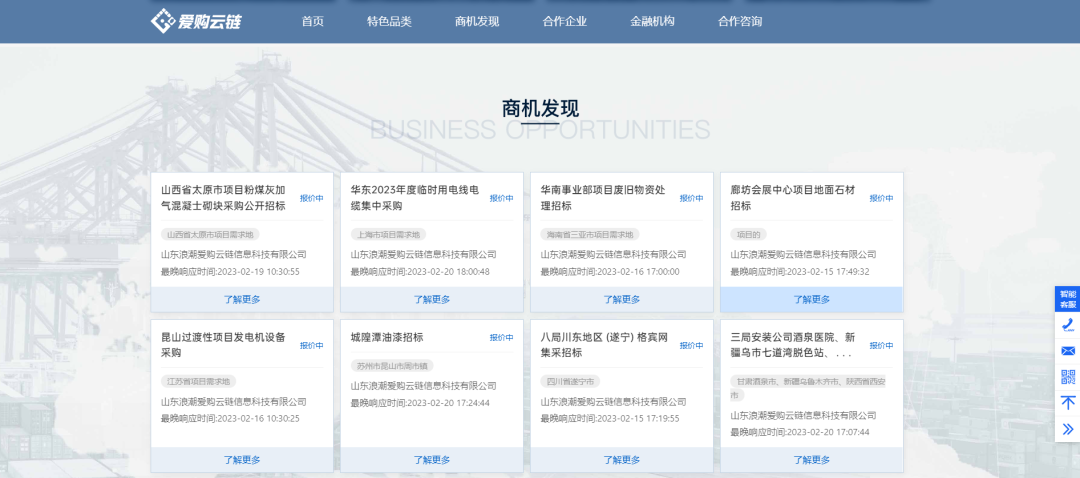Click 了解更多 on 八局川东地区 card
The width and height of the screenshot is (1080, 478).
pyautogui.click(x=621, y=460)
